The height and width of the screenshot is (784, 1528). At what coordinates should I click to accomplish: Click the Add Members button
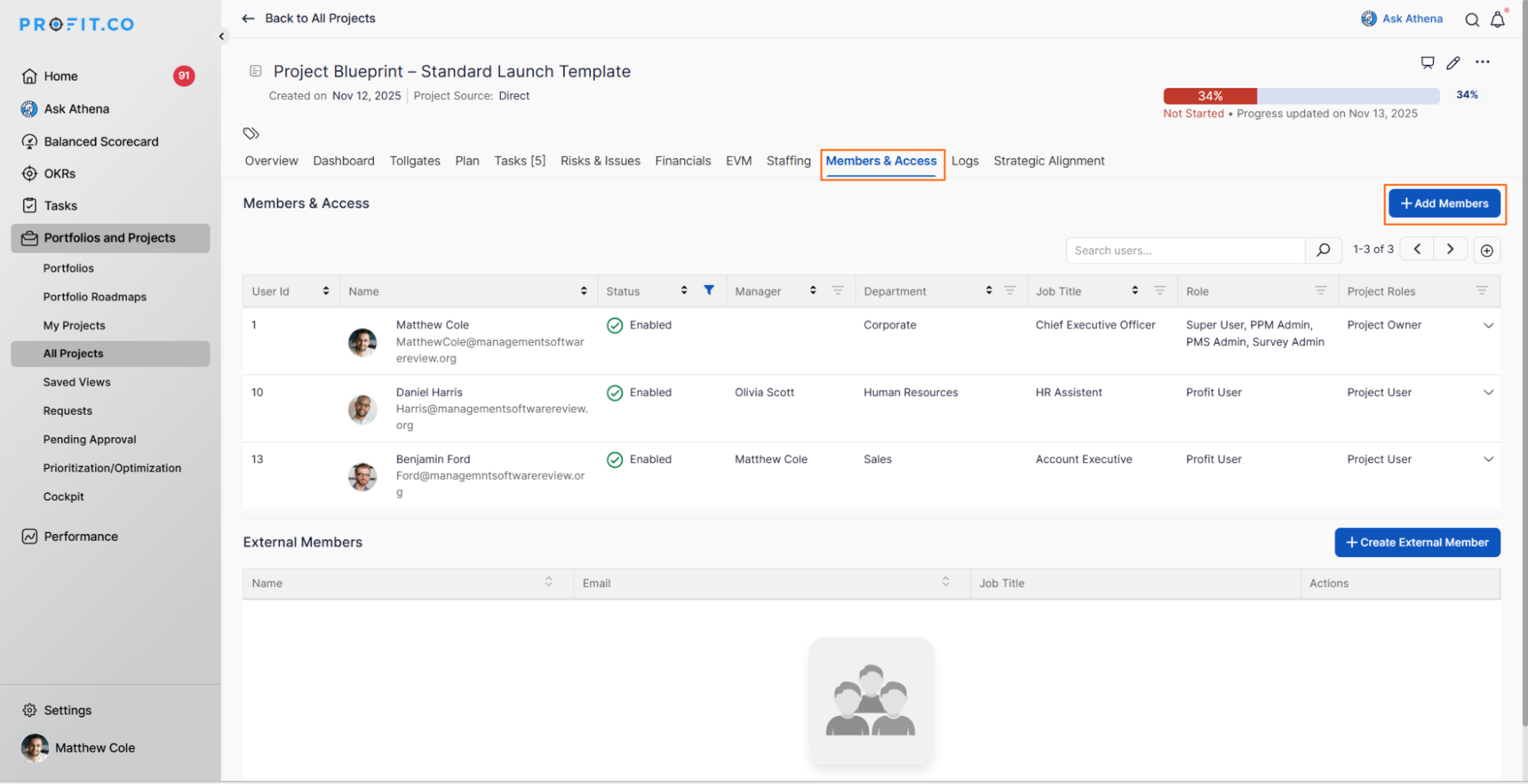1444,203
